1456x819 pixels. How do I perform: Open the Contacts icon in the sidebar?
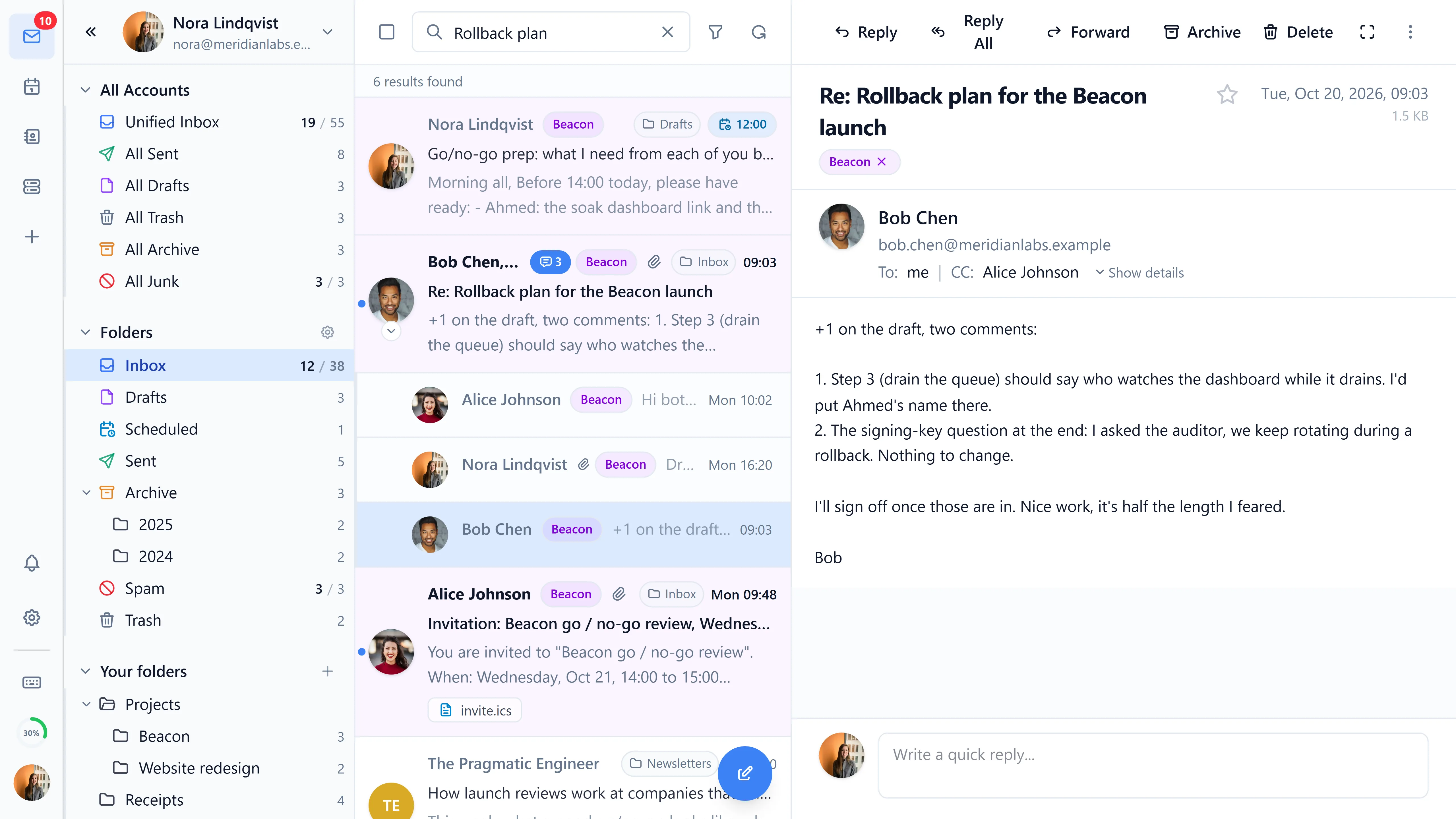(x=32, y=136)
